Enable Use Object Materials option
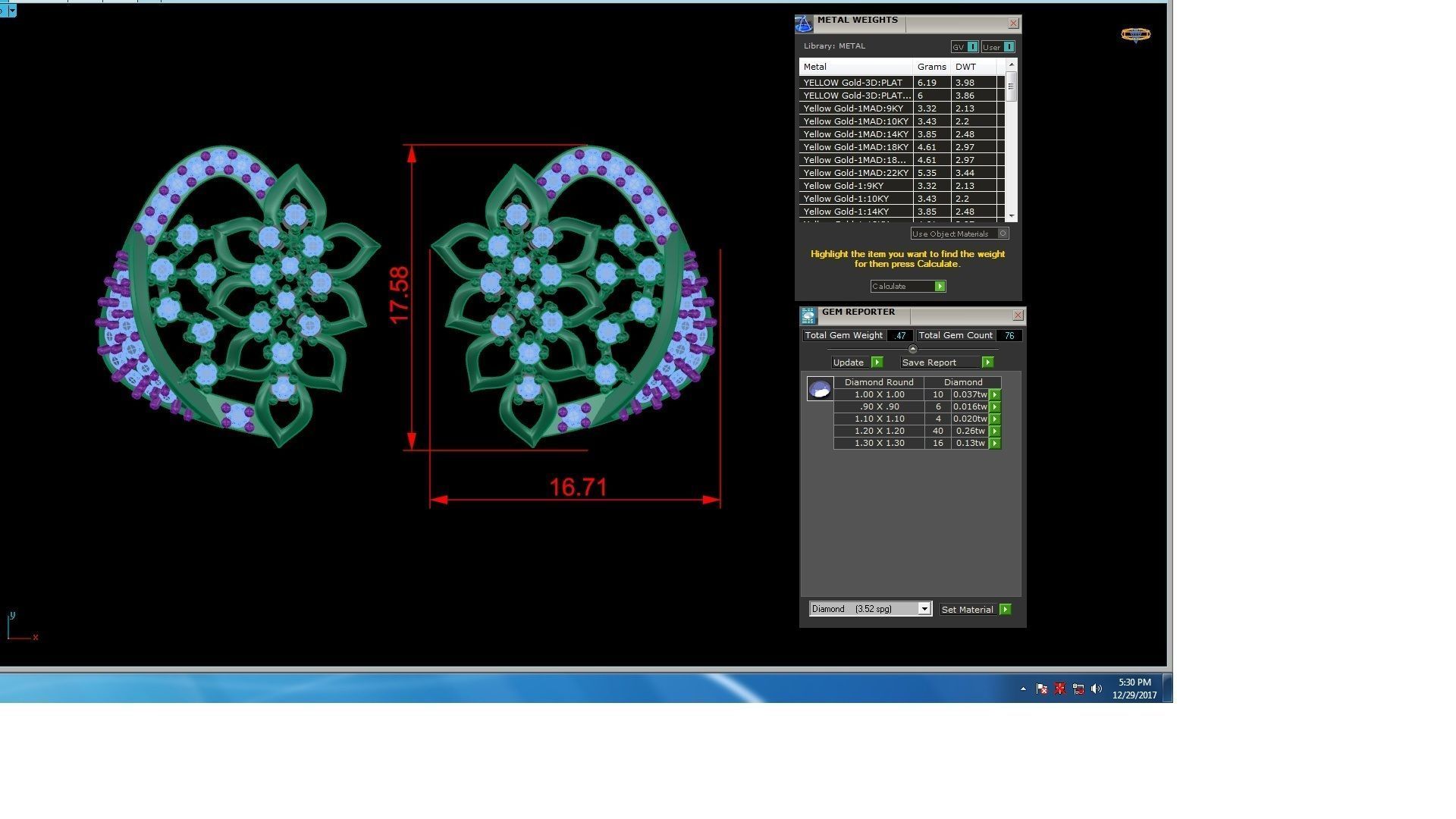The height and width of the screenshot is (819, 1456). (1003, 234)
